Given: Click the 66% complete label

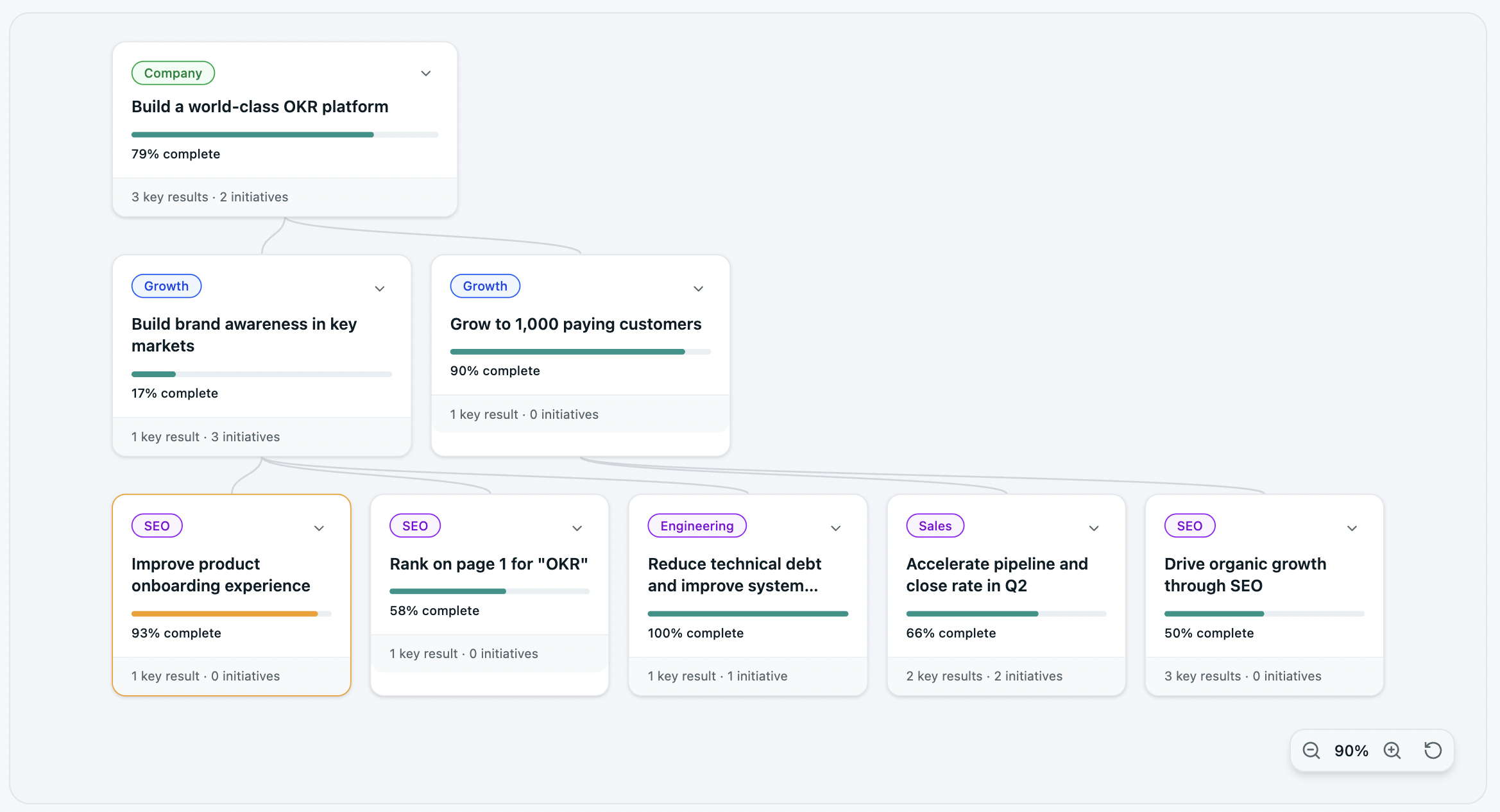Looking at the screenshot, I should [951, 633].
